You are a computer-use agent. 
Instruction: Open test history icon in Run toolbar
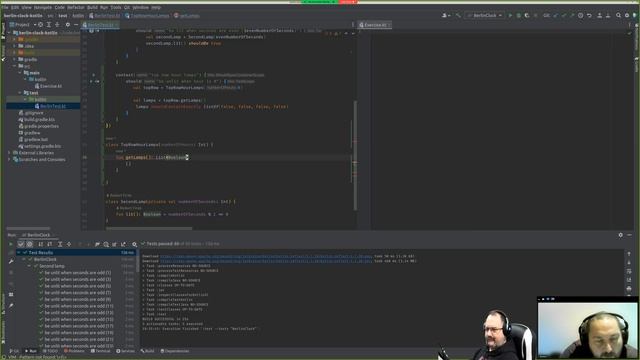click(106, 244)
